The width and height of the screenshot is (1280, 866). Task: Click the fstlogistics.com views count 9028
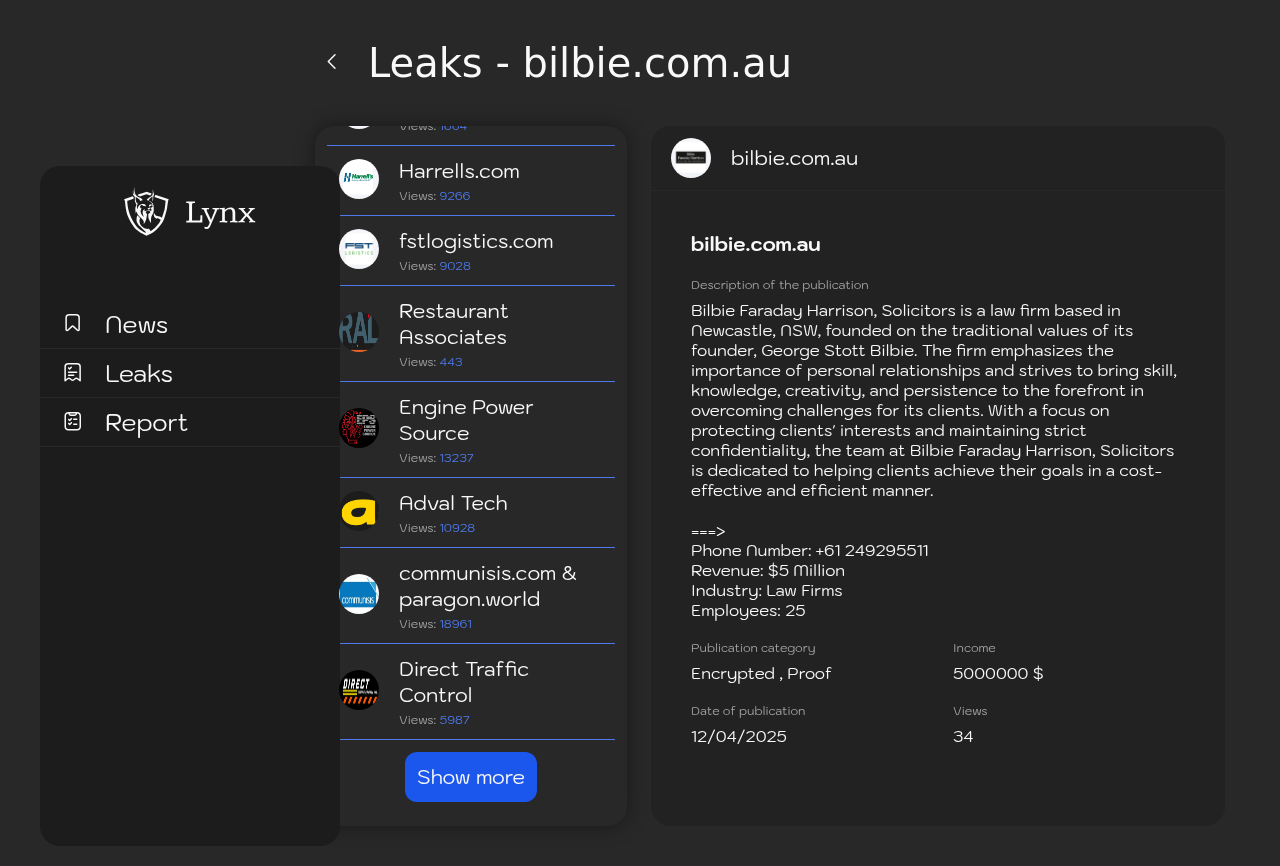pyautogui.click(x=455, y=266)
